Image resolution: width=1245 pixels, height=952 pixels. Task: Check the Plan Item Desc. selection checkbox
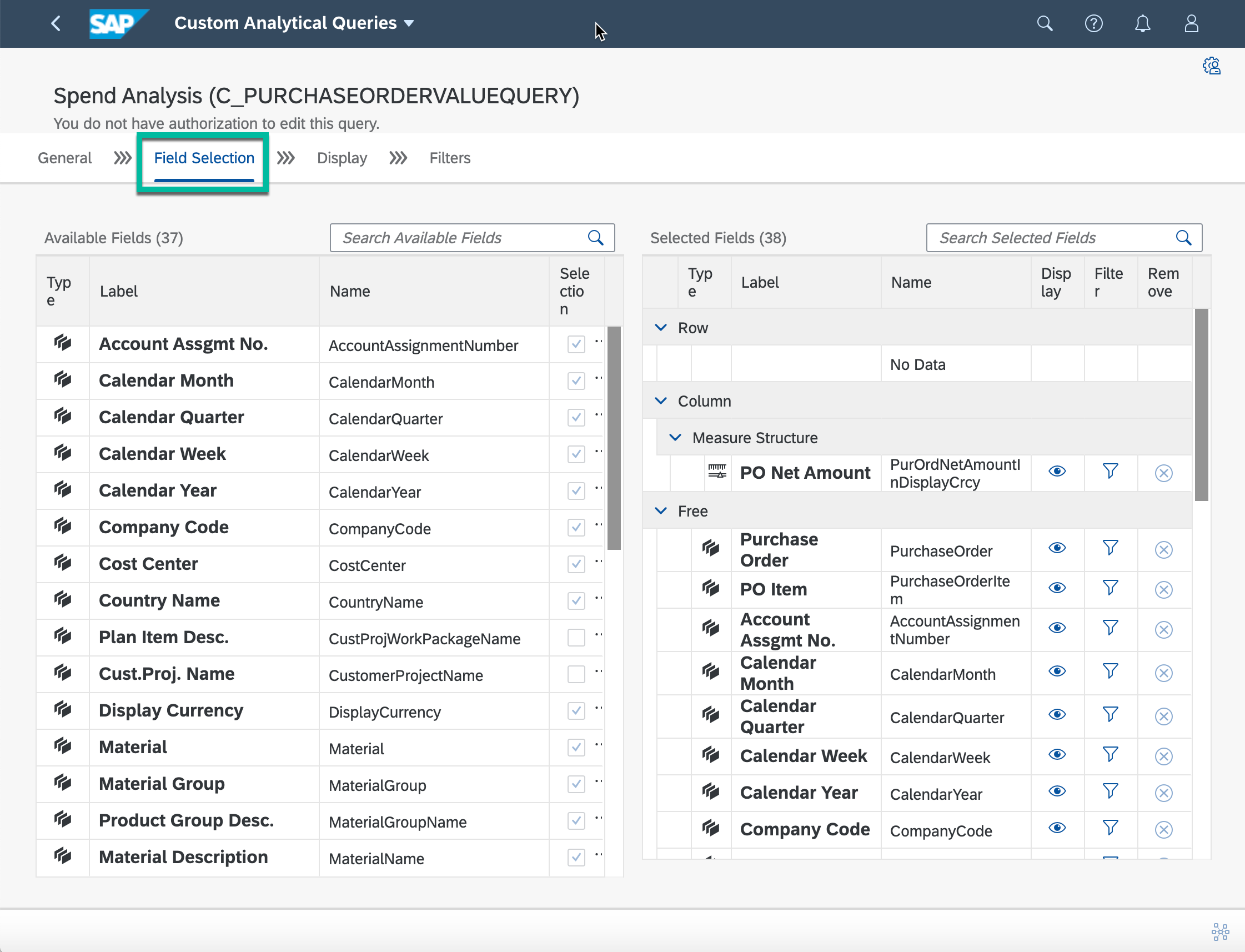pyautogui.click(x=576, y=638)
